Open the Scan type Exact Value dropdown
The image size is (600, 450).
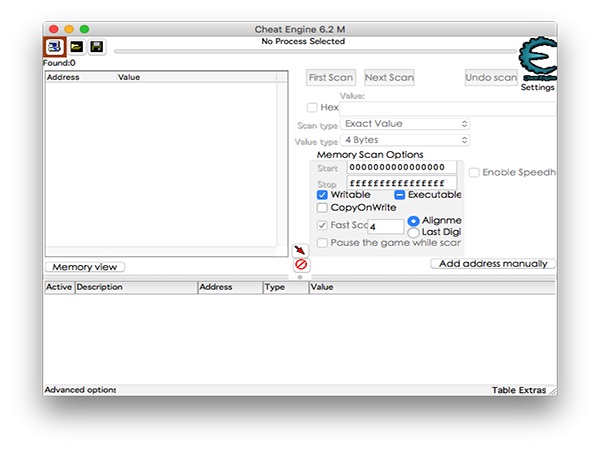[x=405, y=124]
